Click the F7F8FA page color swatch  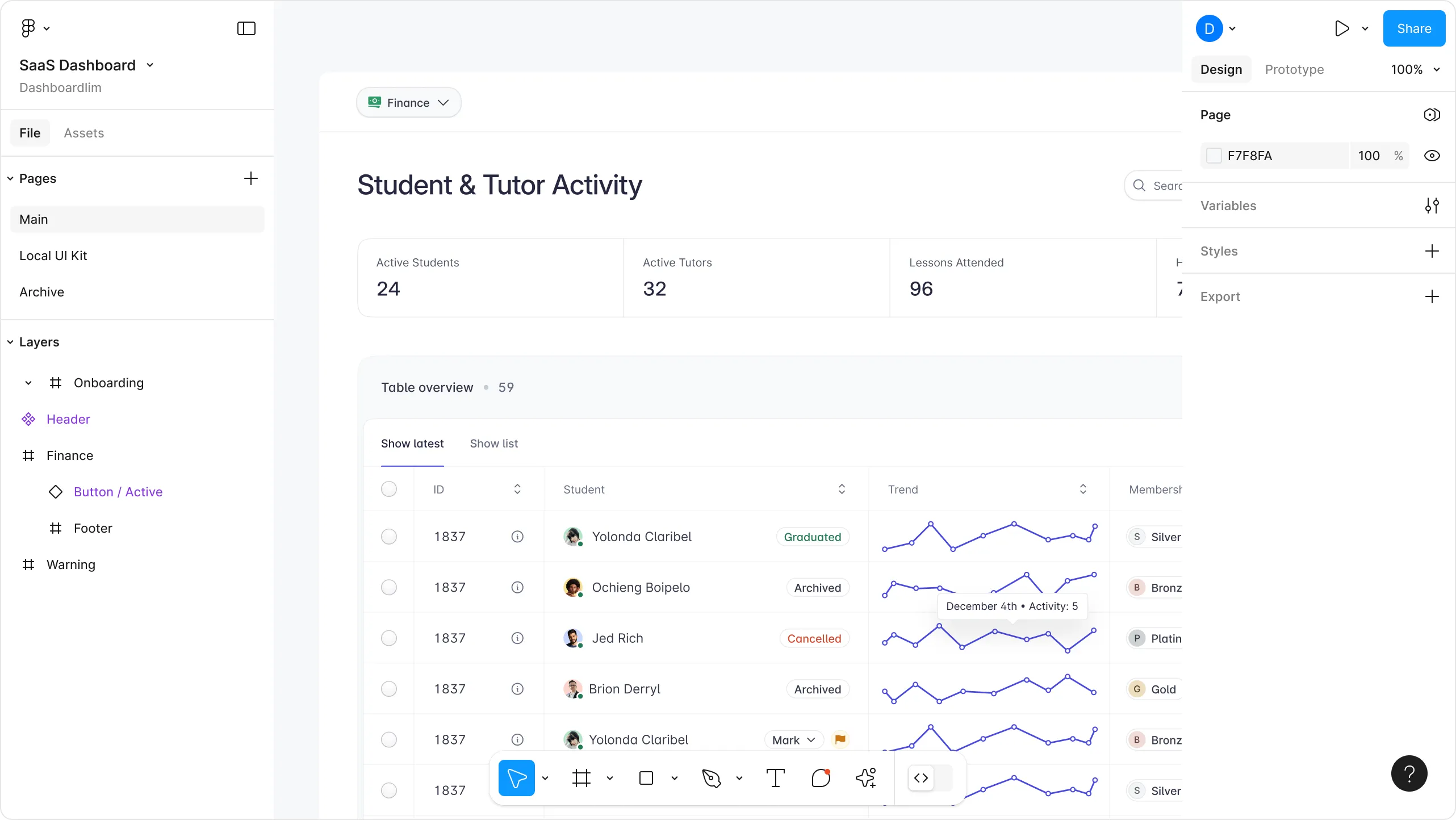[x=1214, y=156]
